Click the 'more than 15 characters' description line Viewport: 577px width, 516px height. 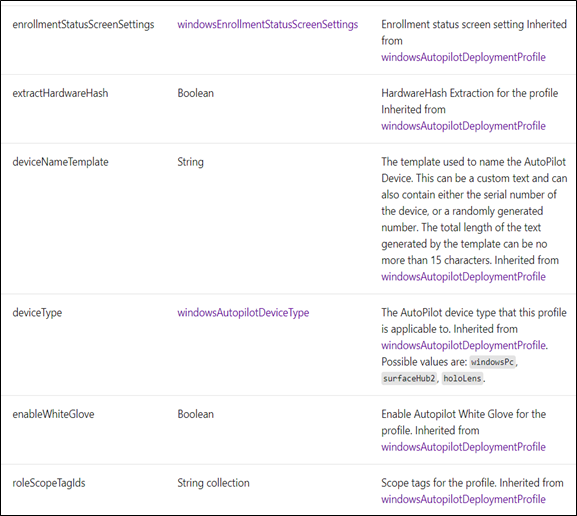click(470, 260)
